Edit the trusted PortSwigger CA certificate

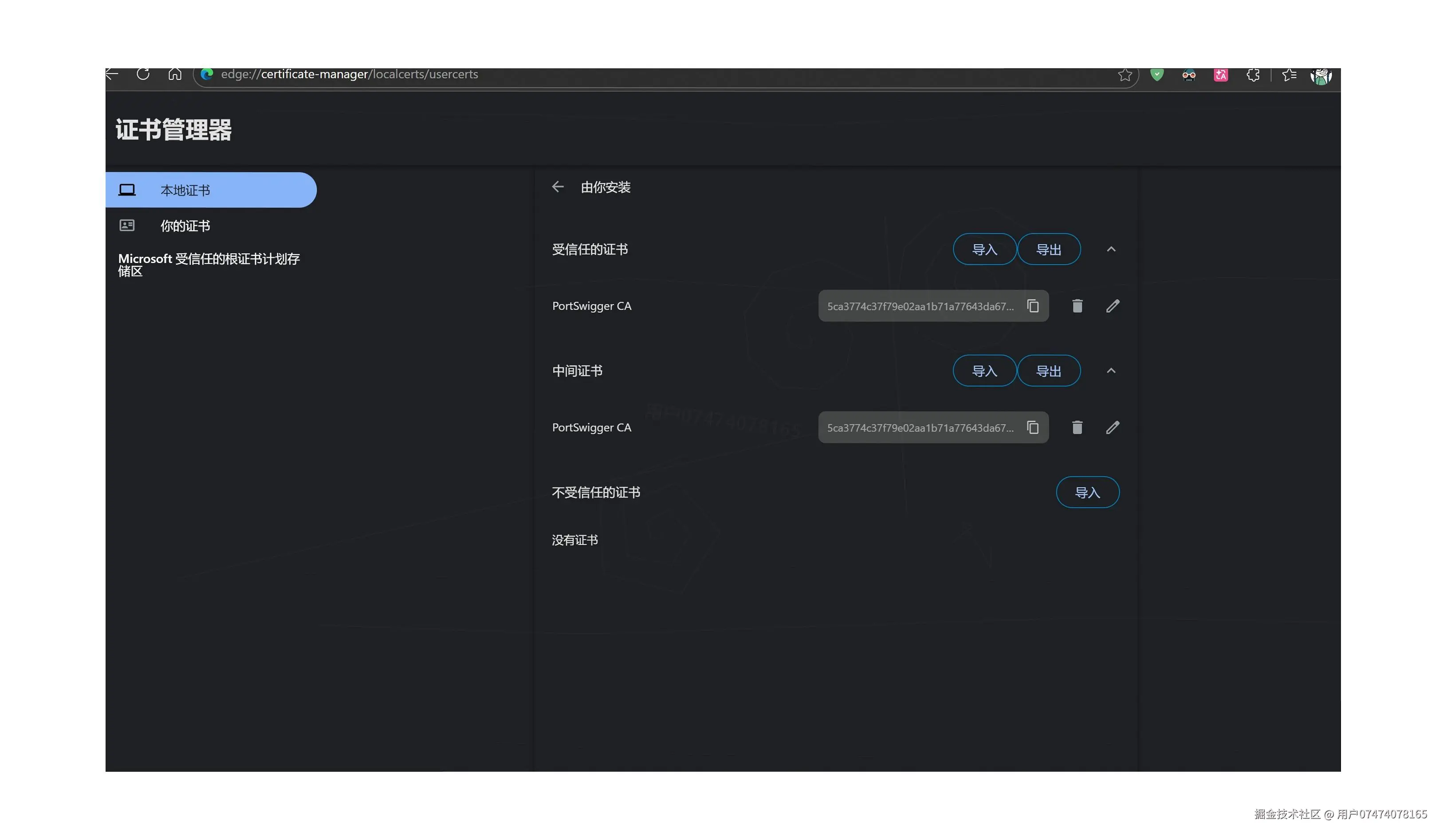pos(1112,306)
